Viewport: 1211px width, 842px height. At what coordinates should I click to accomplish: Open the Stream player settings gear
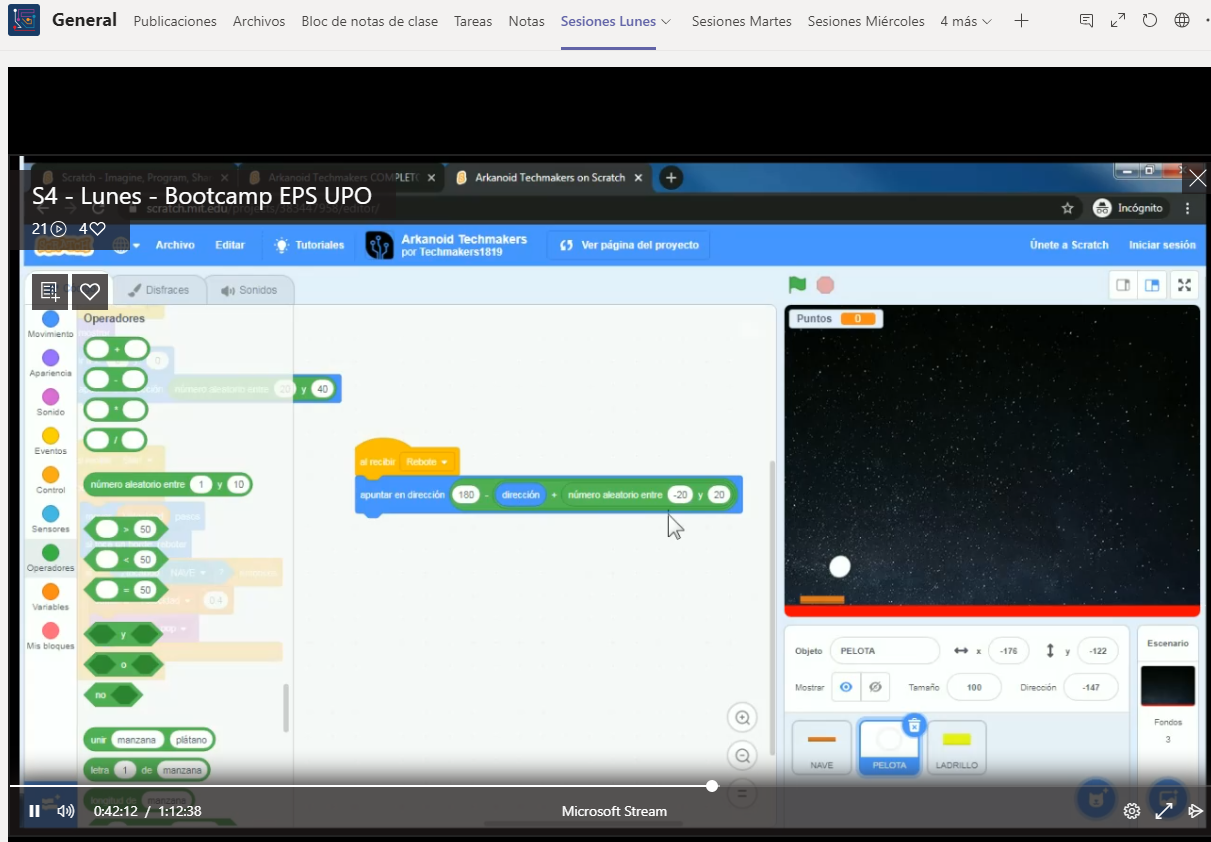click(1132, 811)
